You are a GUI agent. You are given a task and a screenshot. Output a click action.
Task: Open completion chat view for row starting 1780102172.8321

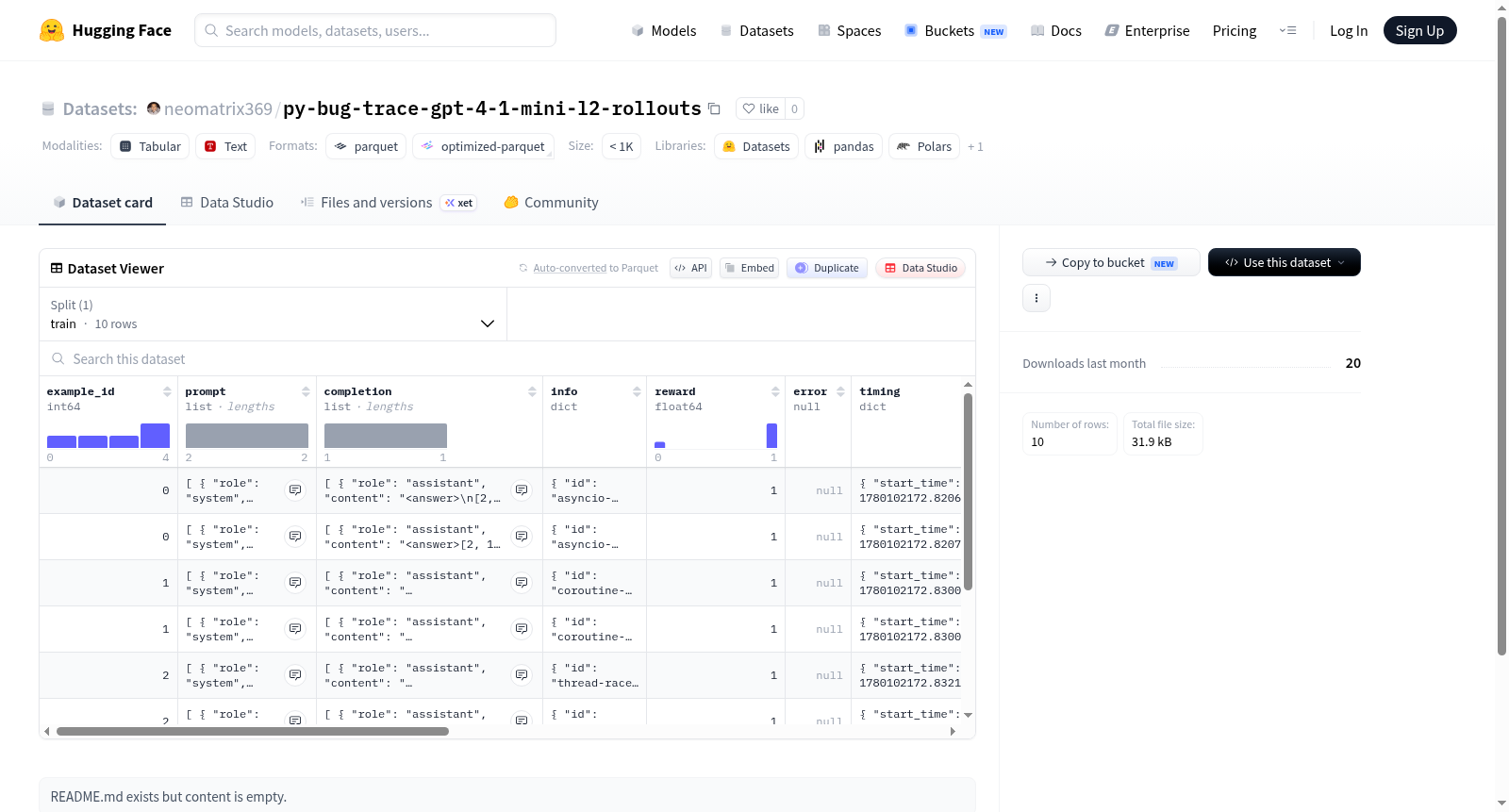pyautogui.click(x=522, y=675)
